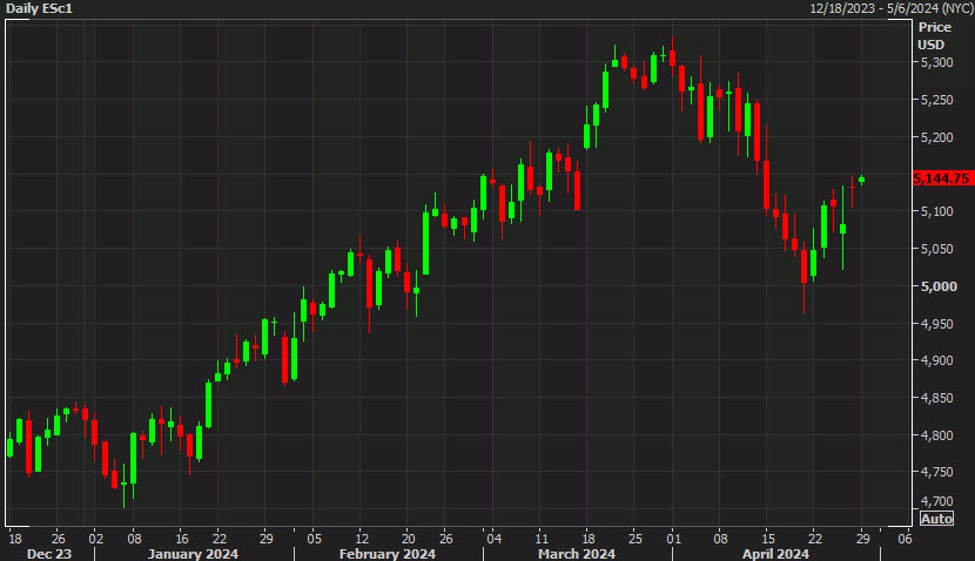Viewport: 975px width, 561px height.
Task: Click the 18 date tick under Dec 23
Action: [x=15, y=539]
